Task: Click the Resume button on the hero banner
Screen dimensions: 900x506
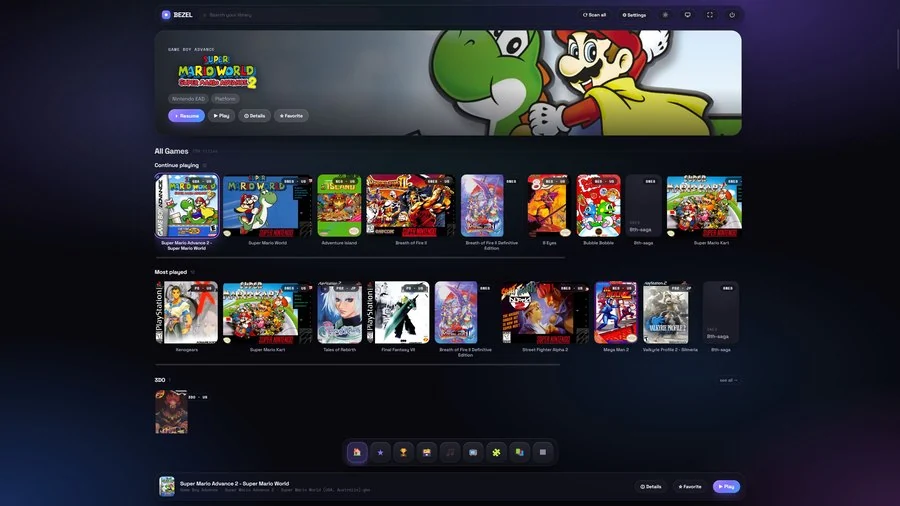Action: coord(187,116)
